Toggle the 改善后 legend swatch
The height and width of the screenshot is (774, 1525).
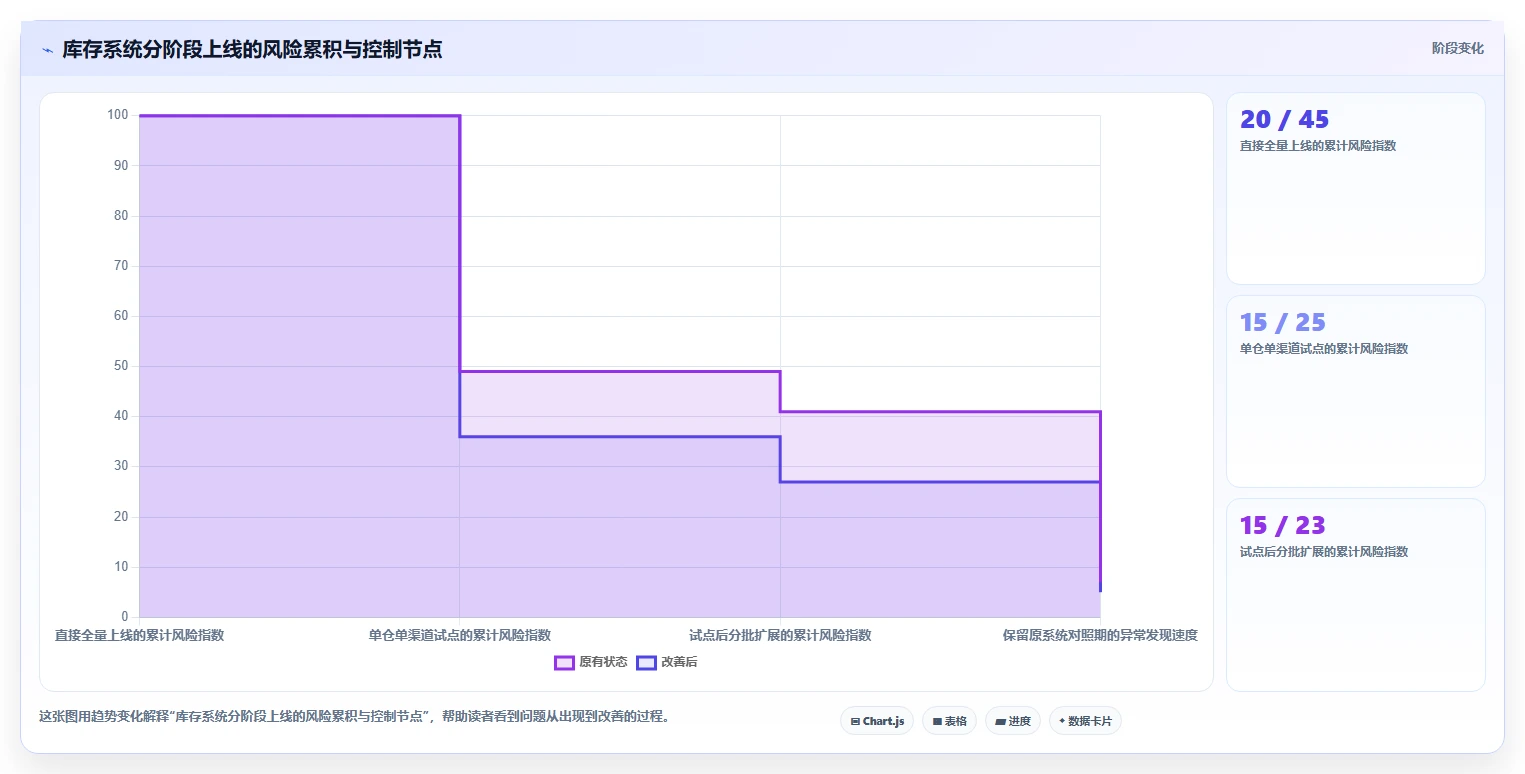click(646, 662)
